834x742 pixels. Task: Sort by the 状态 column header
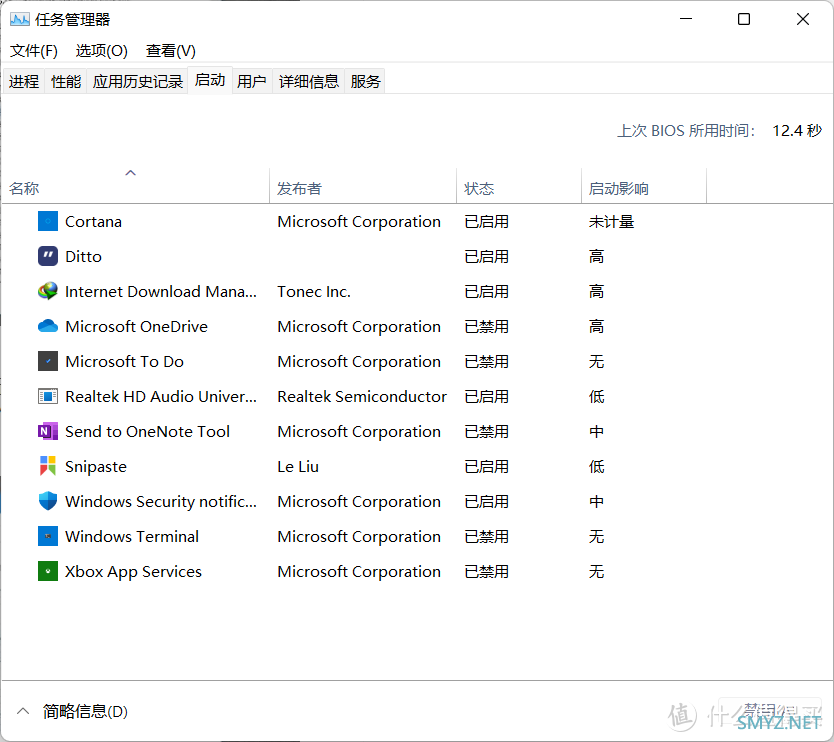click(519, 186)
